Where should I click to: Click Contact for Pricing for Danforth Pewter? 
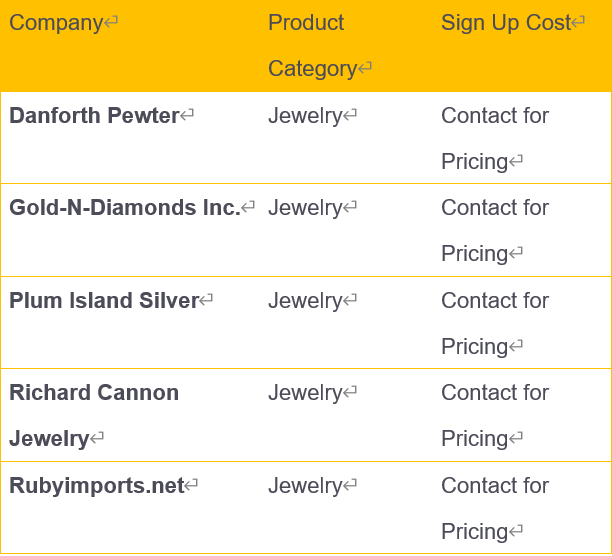pyautogui.click(x=495, y=139)
